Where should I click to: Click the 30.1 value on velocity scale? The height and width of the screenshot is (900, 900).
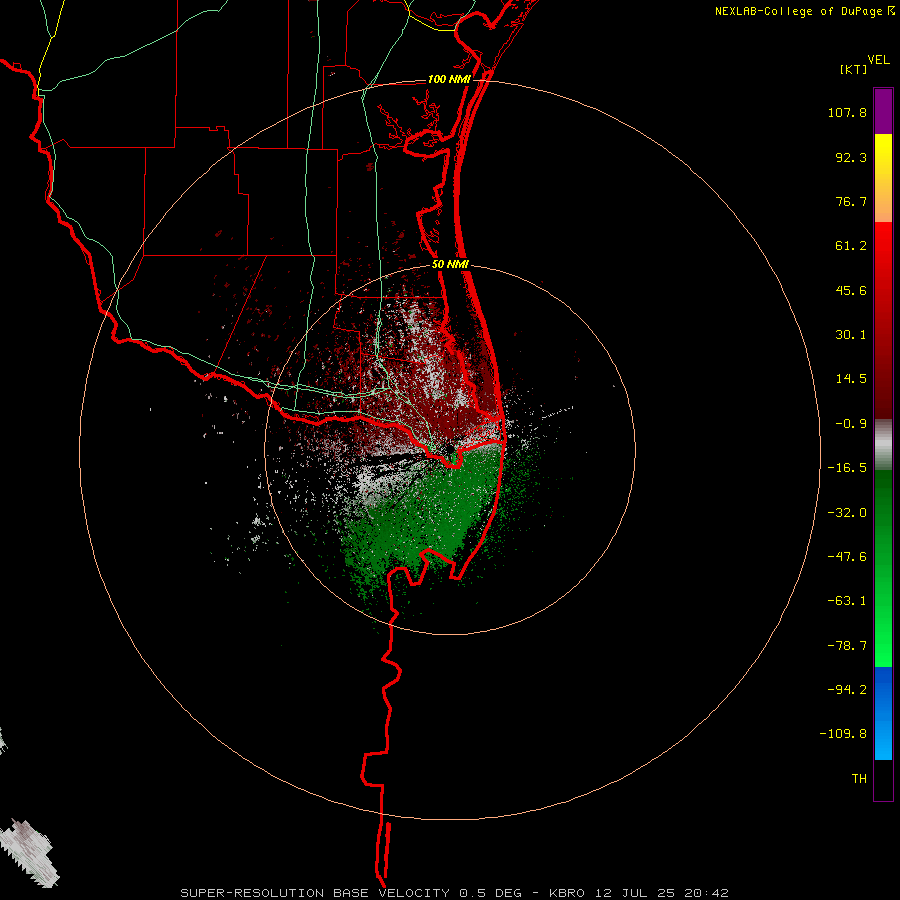851,335
